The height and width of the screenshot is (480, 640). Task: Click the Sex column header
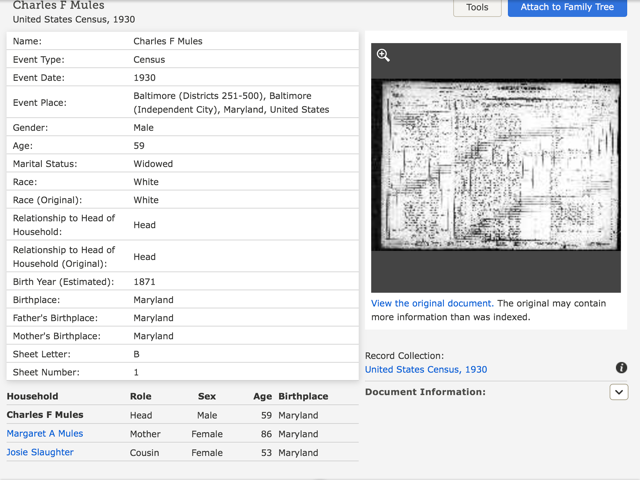tap(207, 396)
